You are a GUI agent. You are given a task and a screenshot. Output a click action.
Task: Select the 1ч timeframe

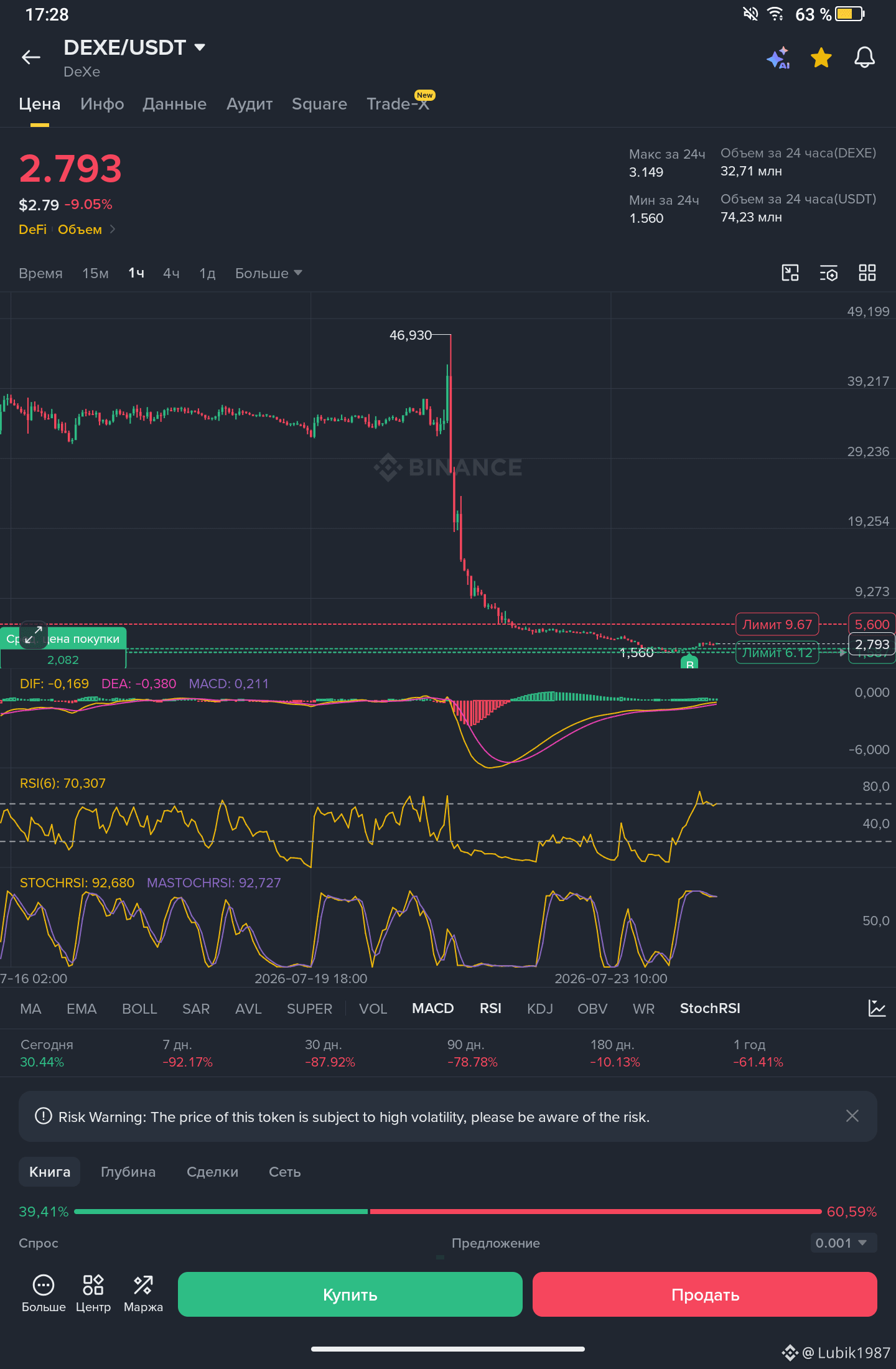point(136,273)
